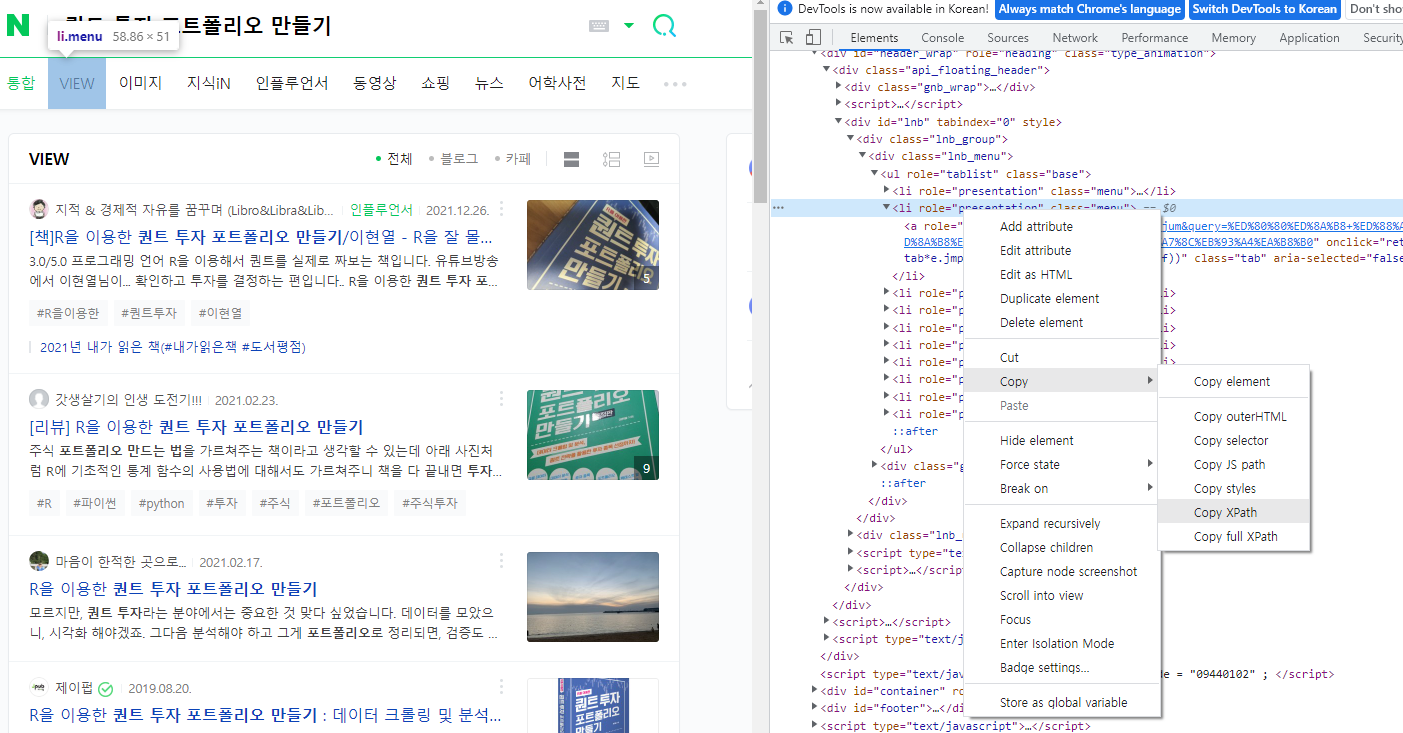This screenshot has height=733, width=1403.
Task: Open Force state submenu in context menu
Action: (1061, 464)
